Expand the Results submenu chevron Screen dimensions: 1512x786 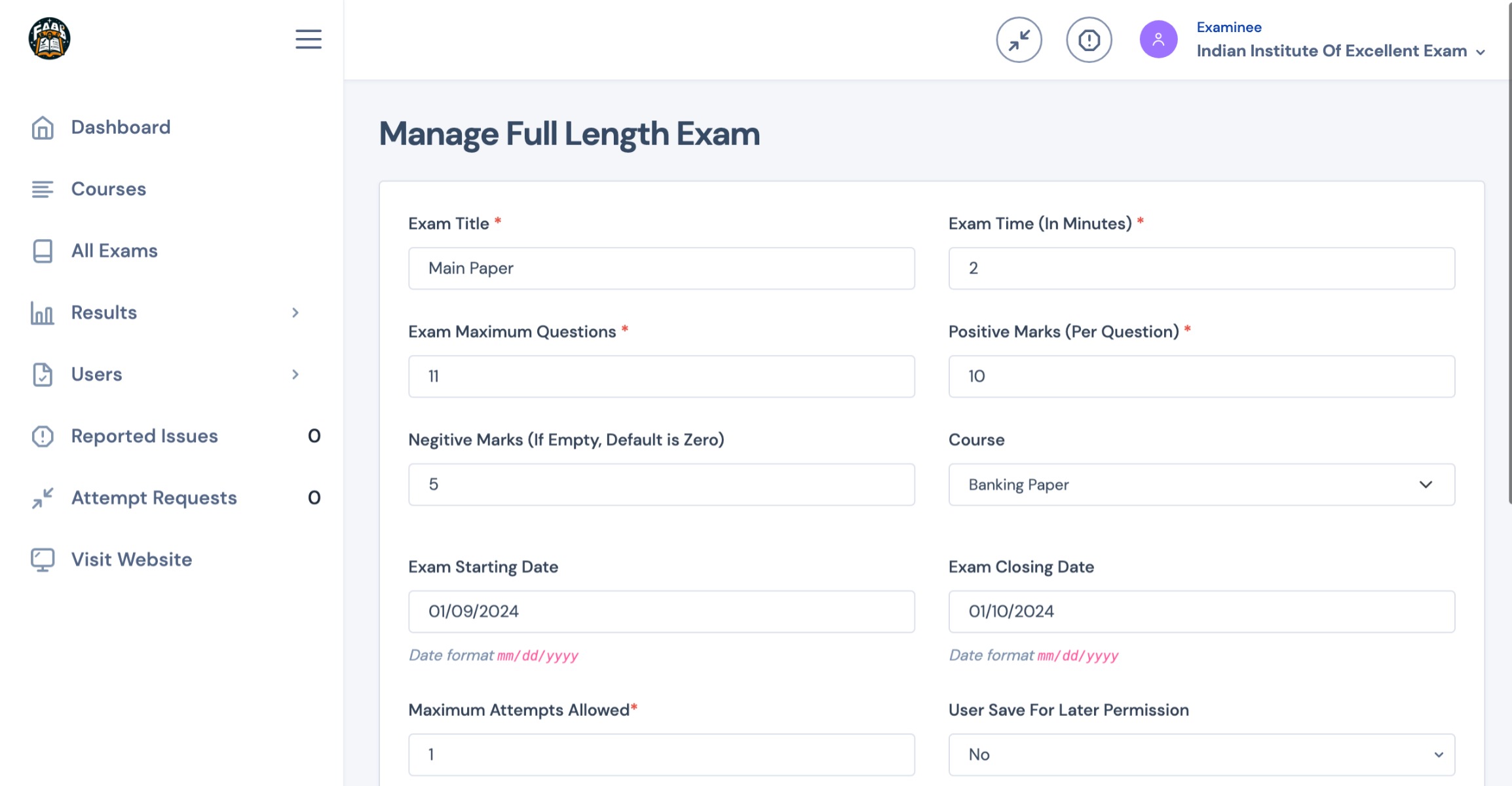pos(295,313)
